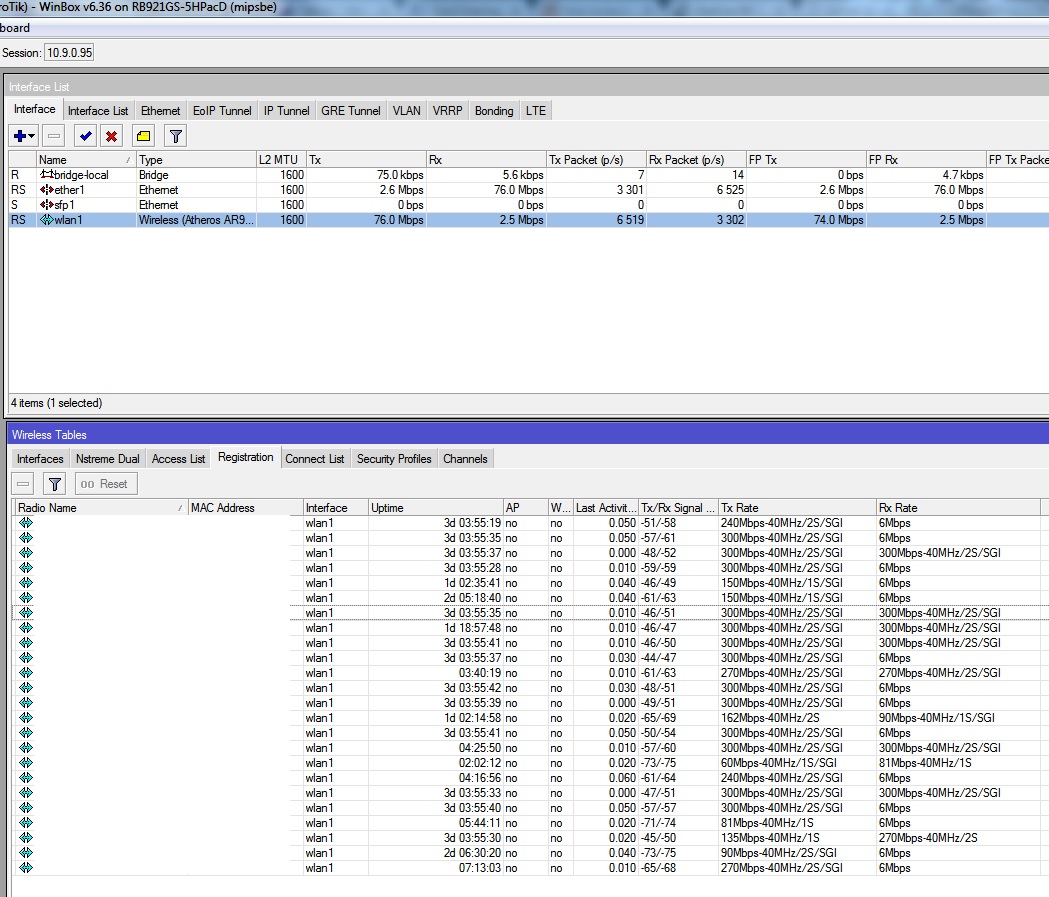Click client icon in row with uptime 1d 18:57:48
1049x897 pixels.
click(x=25, y=627)
